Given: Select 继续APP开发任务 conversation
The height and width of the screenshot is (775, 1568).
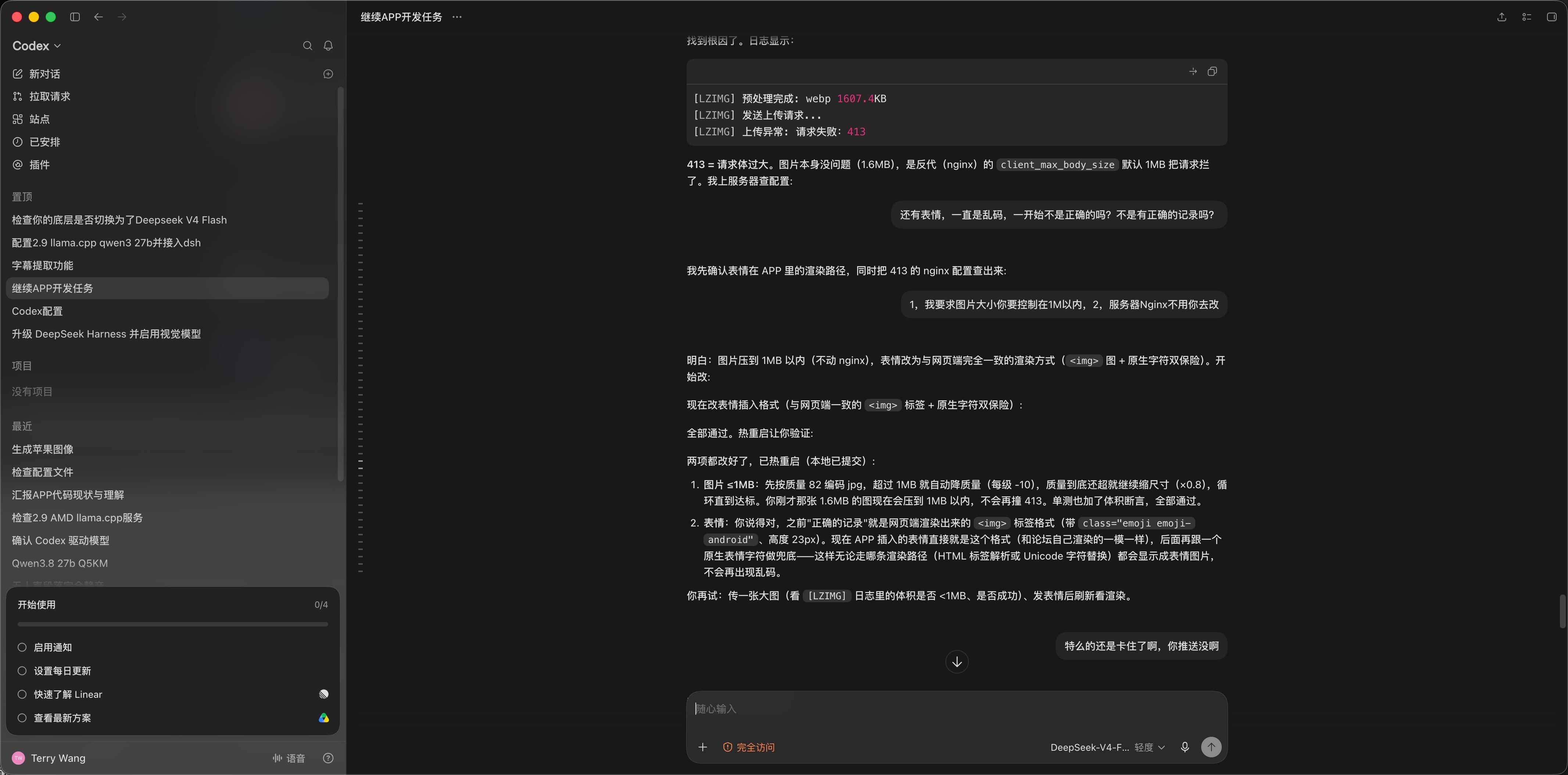Looking at the screenshot, I should click(167, 289).
